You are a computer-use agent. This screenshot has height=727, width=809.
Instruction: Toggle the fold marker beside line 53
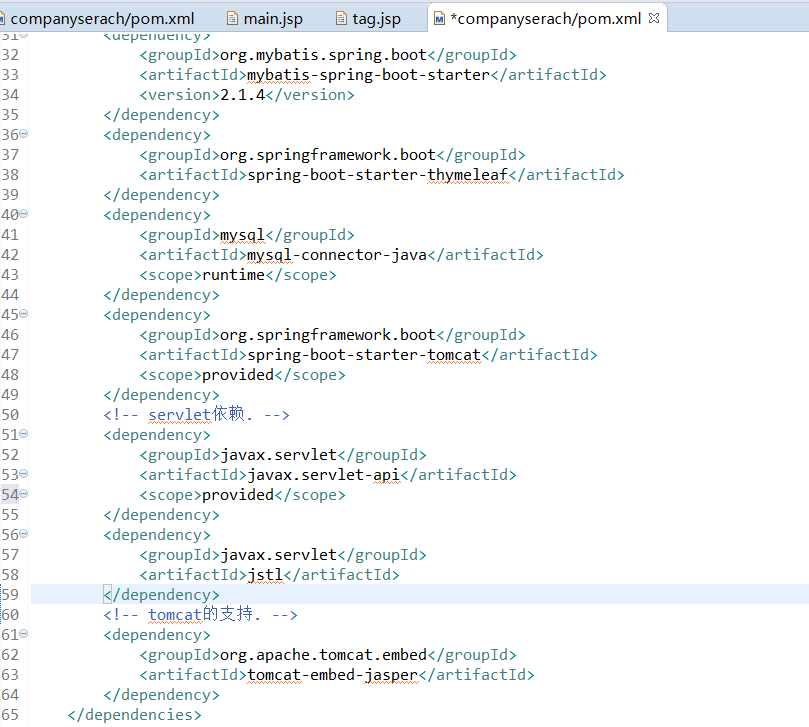(22, 474)
